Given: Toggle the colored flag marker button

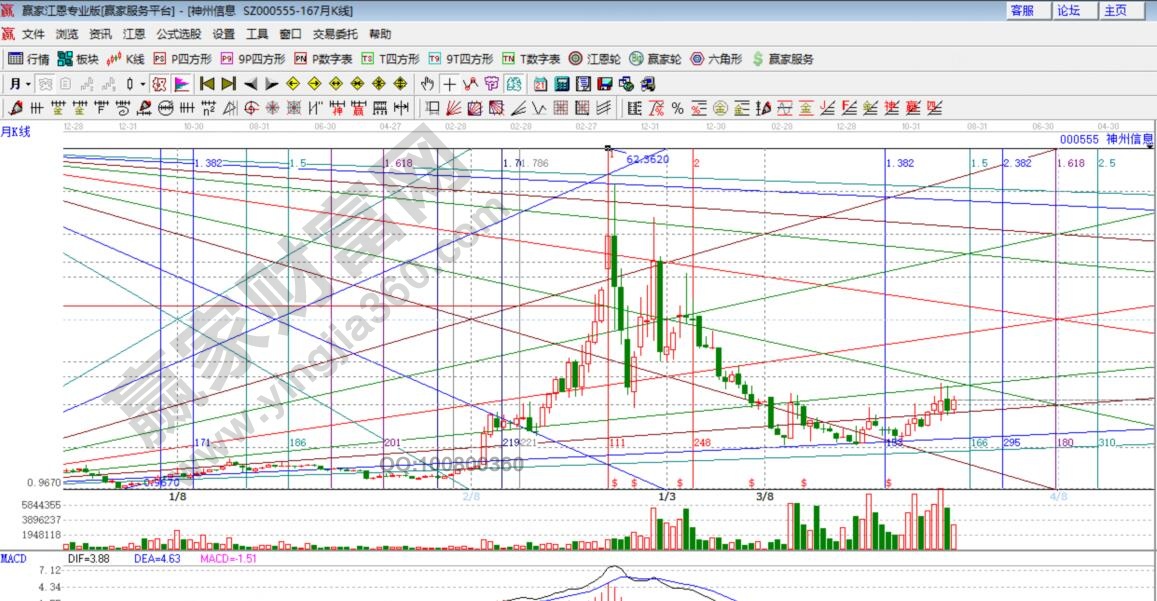Looking at the screenshot, I should 181,84.
